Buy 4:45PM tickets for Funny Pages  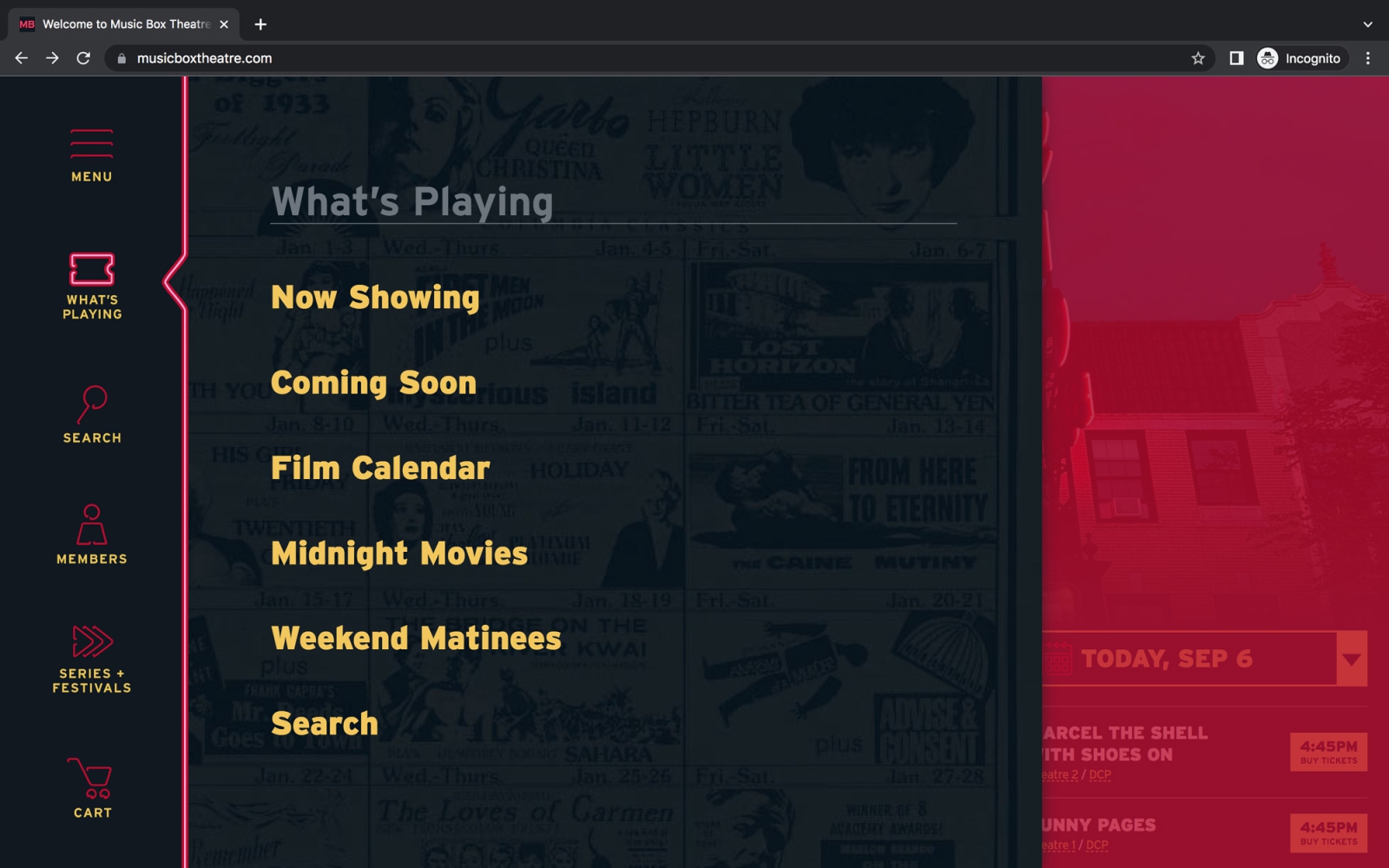pyautogui.click(x=1328, y=833)
